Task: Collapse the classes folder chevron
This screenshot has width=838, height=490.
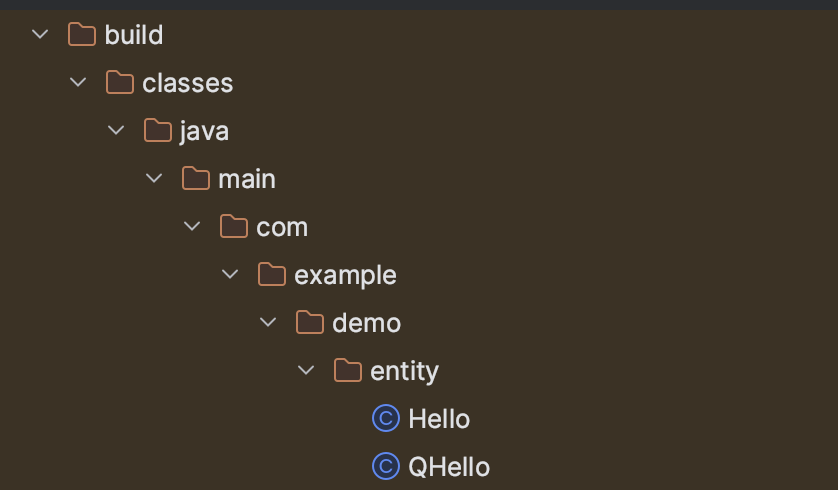Action: 78,82
